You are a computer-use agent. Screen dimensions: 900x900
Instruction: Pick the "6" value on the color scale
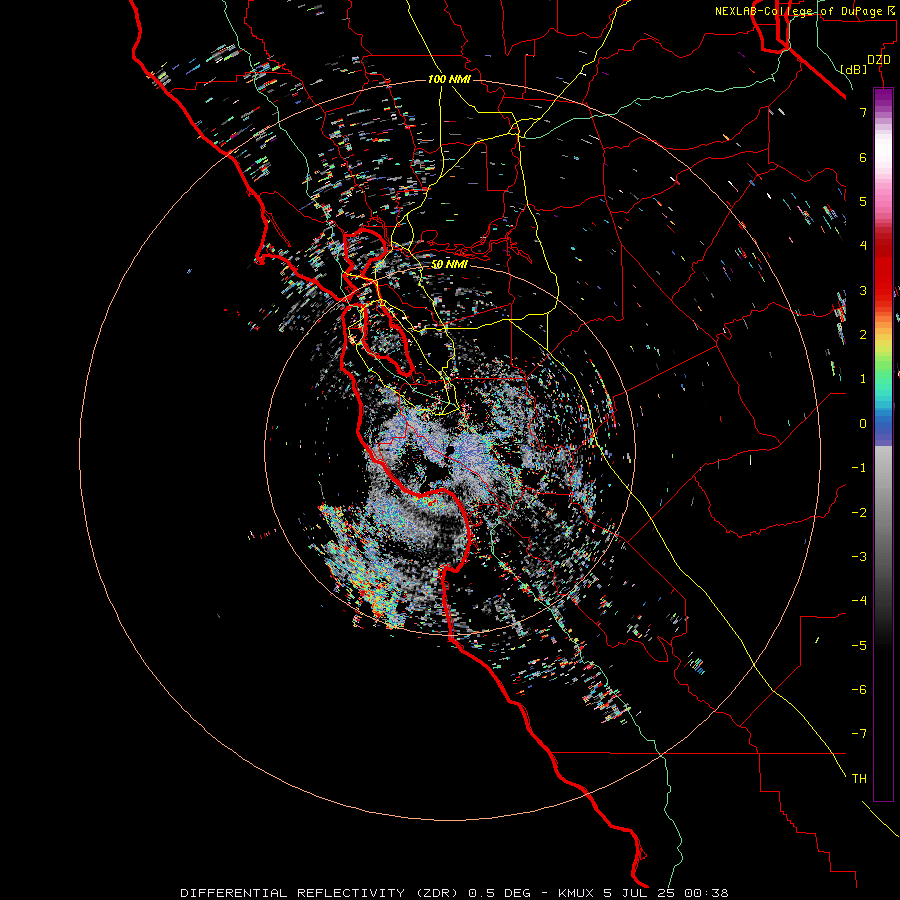[863, 157]
